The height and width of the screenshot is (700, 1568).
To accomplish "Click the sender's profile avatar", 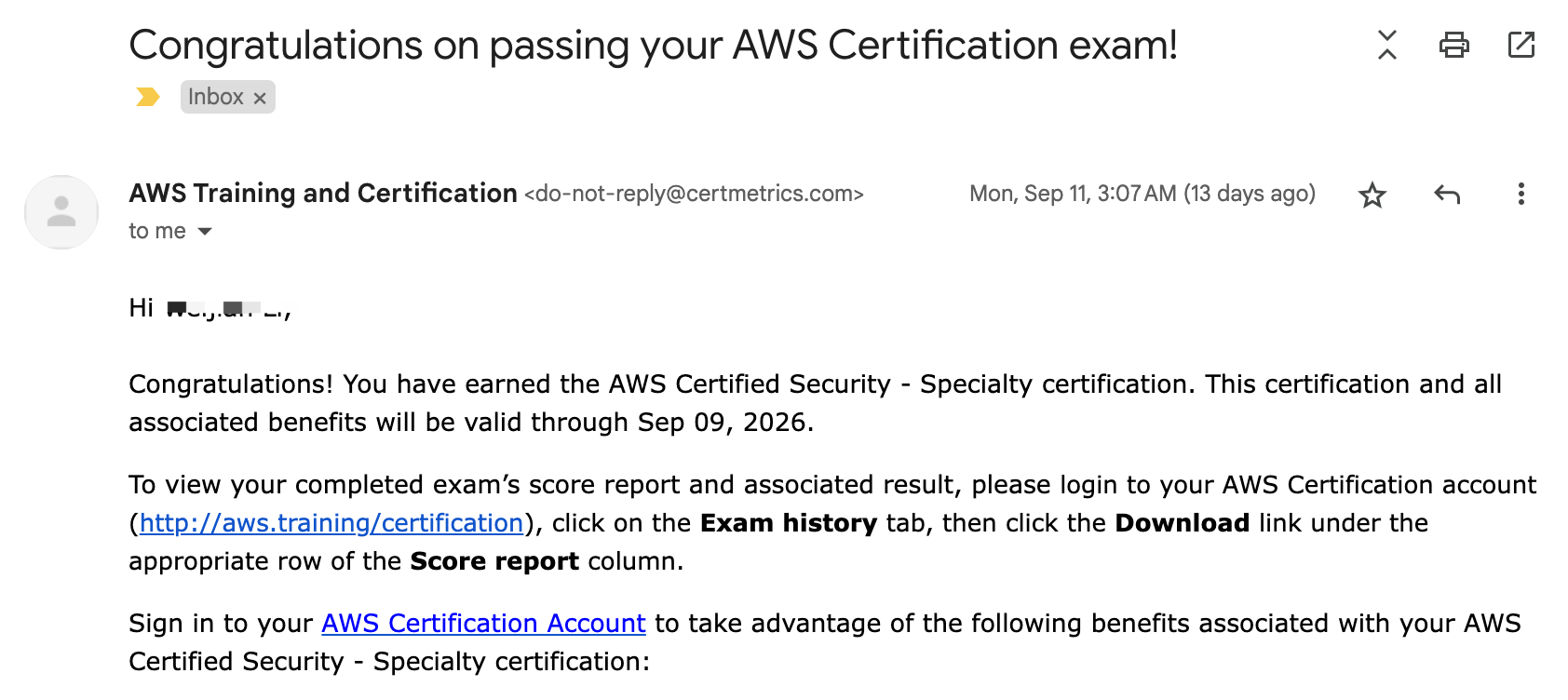I will (61, 212).
